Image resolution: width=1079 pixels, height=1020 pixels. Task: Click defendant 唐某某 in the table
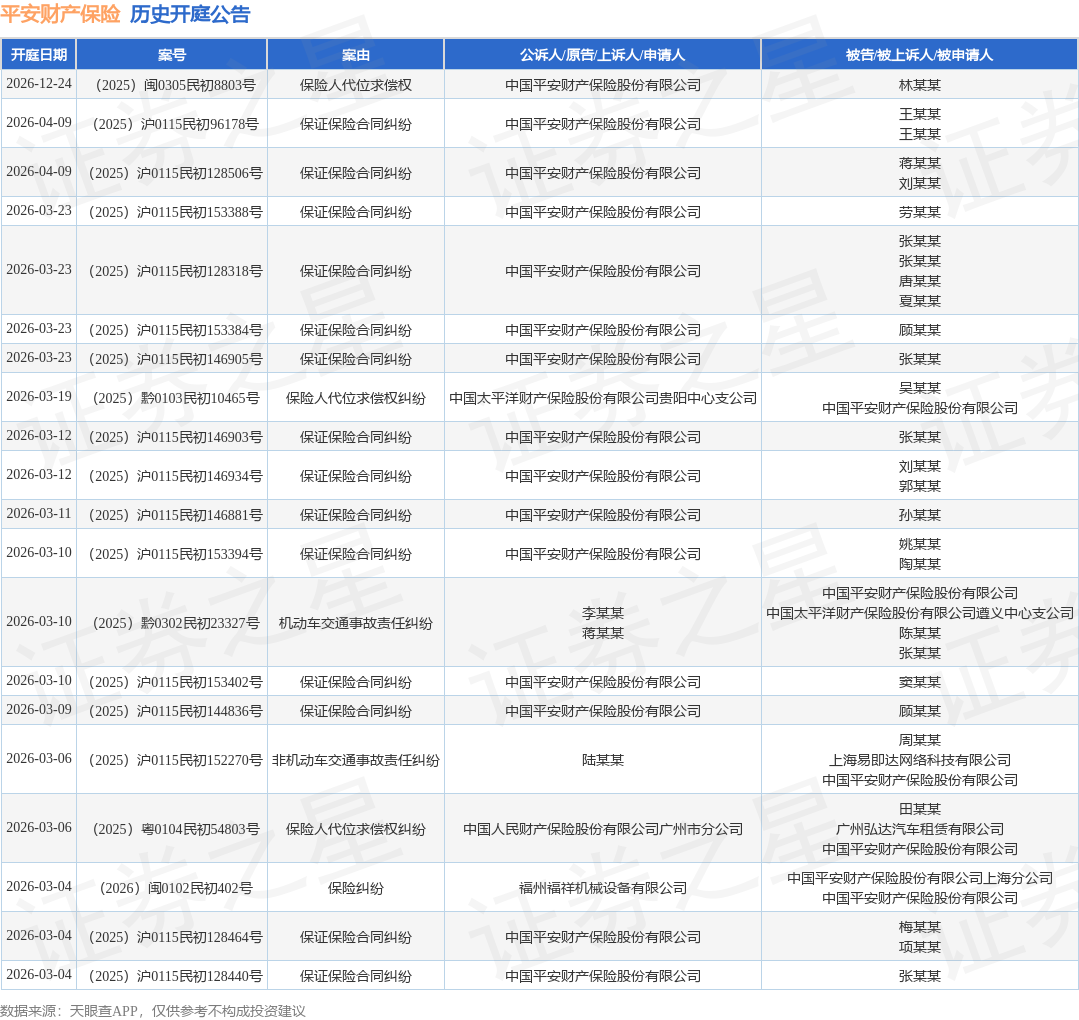919,281
